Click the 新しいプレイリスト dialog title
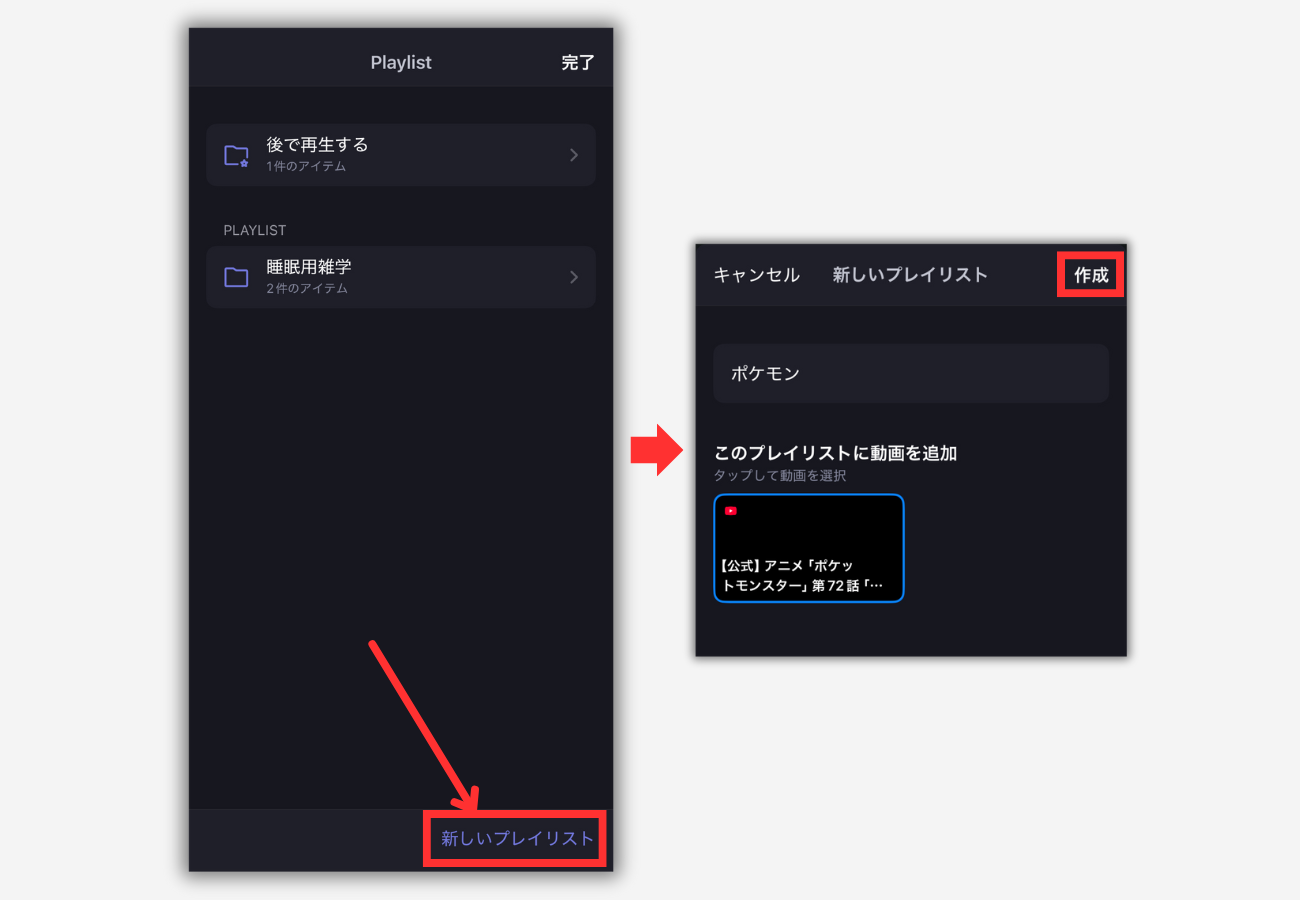The image size is (1300, 900). (910, 275)
